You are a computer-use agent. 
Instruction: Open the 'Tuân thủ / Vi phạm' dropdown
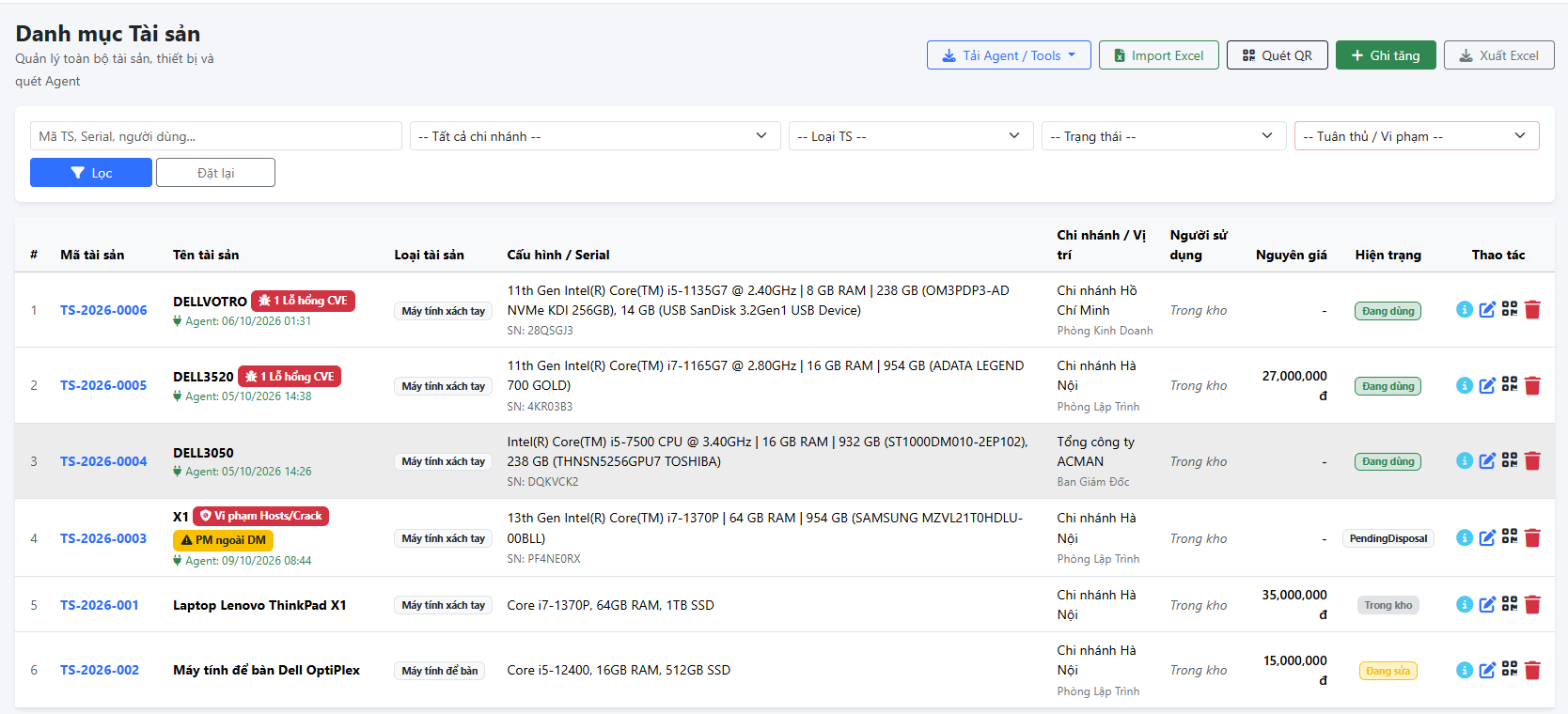point(1417,136)
